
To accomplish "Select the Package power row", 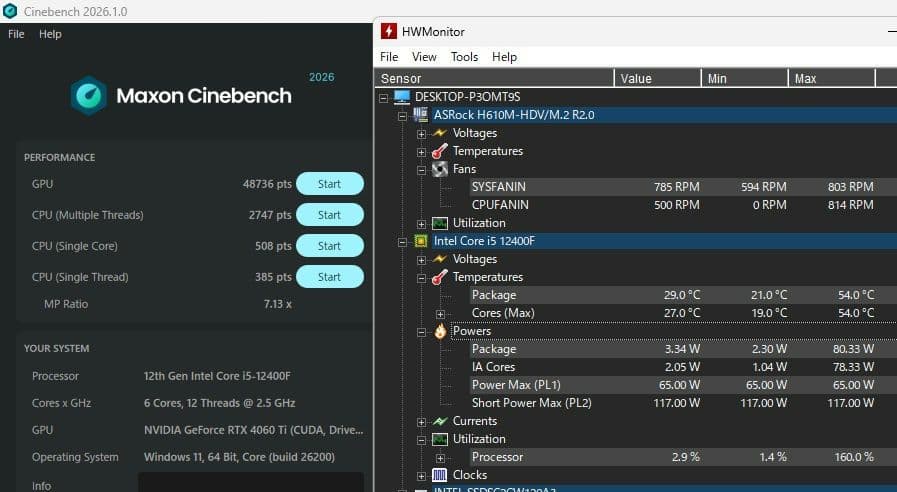I will pos(682,349).
